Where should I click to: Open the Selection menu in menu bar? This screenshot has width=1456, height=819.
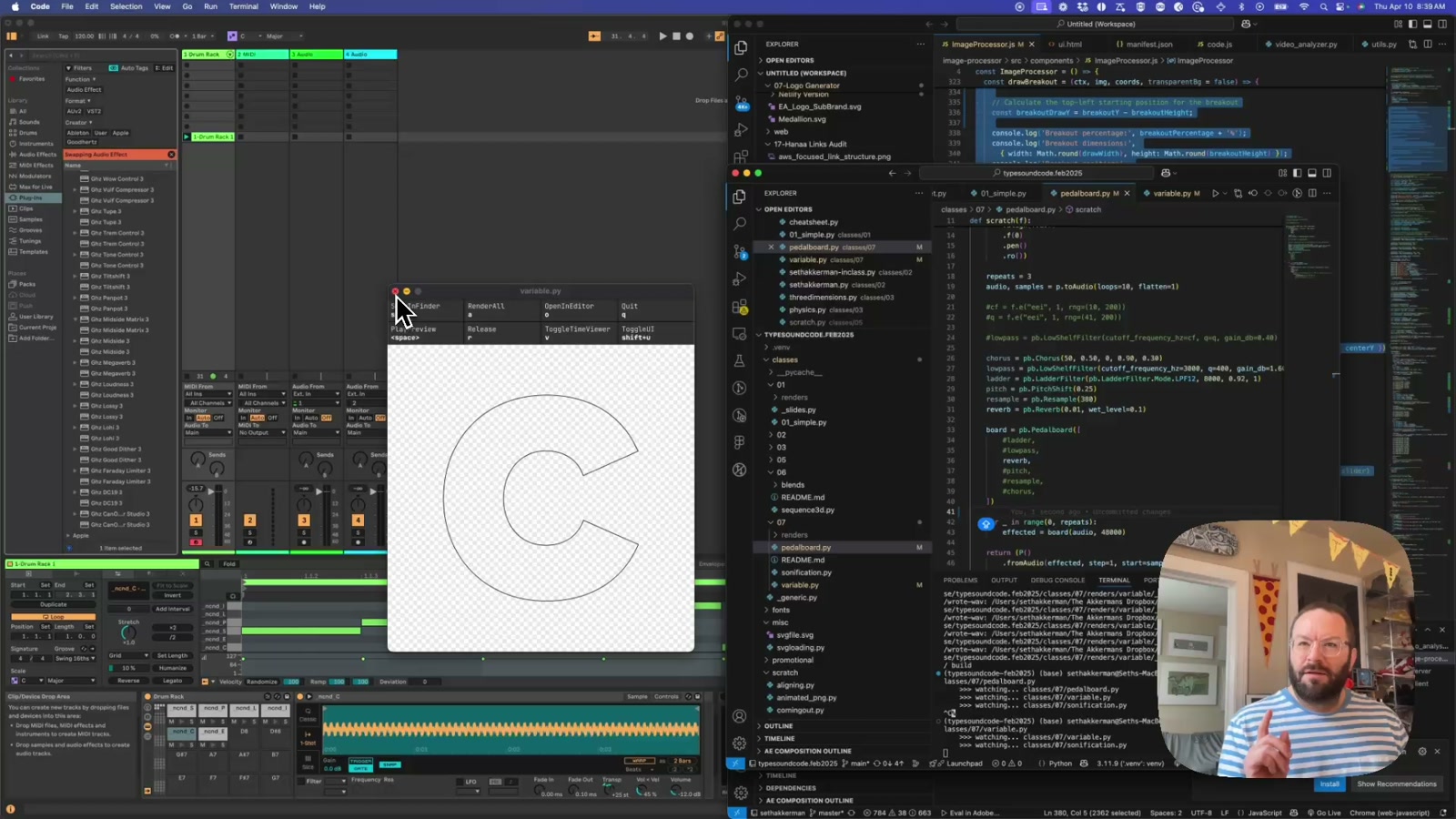click(126, 6)
